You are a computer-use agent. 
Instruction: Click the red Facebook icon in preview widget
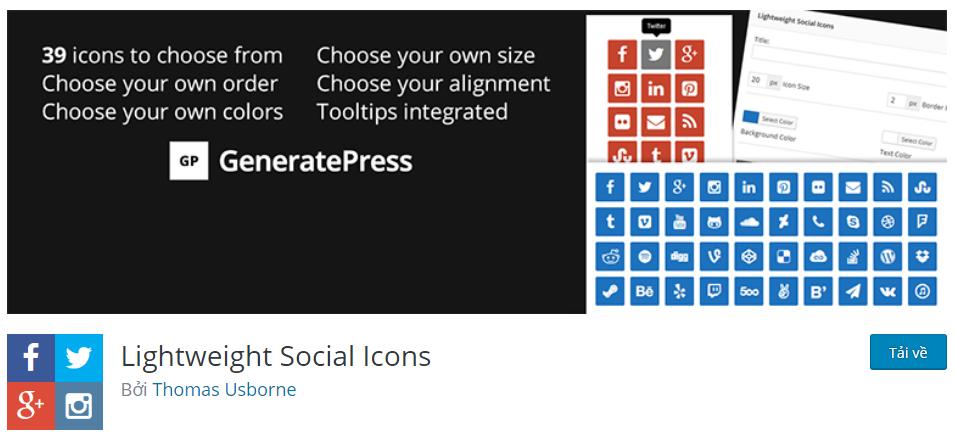point(622,55)
